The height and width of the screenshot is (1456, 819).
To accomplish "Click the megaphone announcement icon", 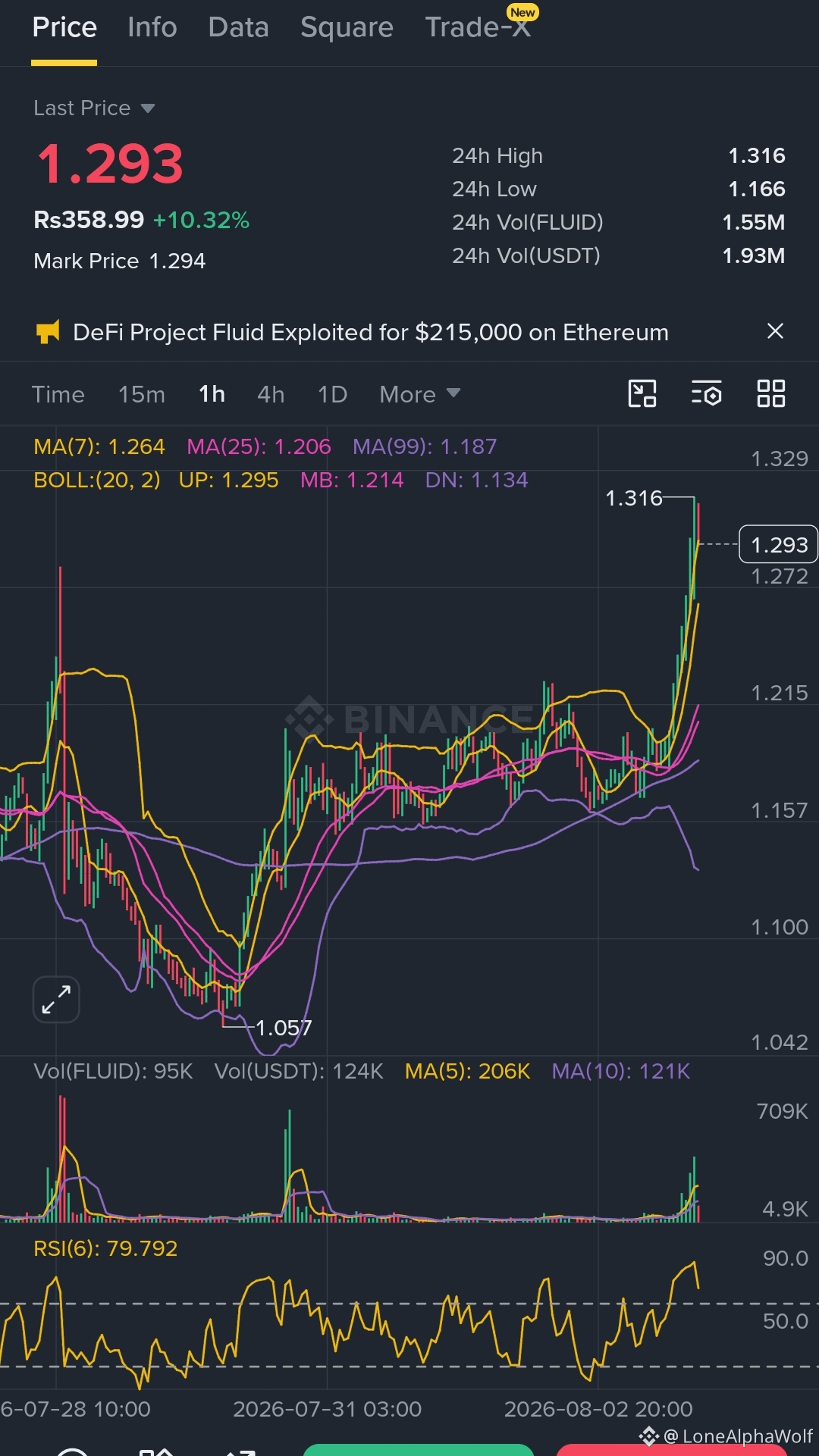I will (x=48, y=332).
